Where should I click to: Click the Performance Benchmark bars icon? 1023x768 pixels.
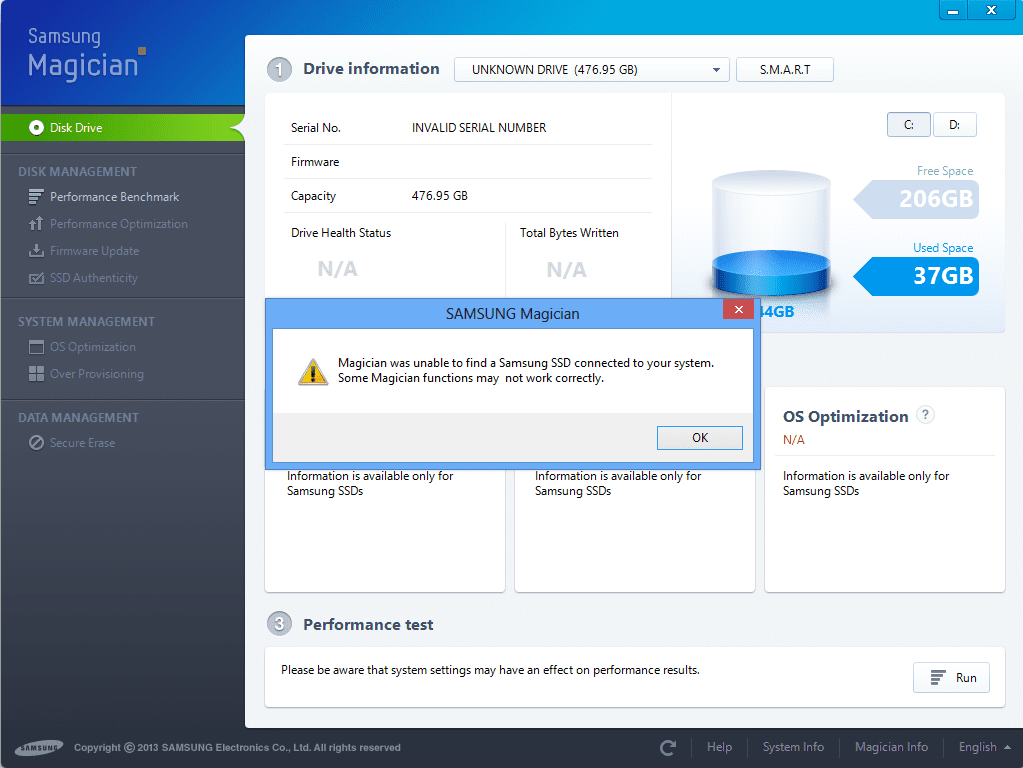[x=36, y=196]
